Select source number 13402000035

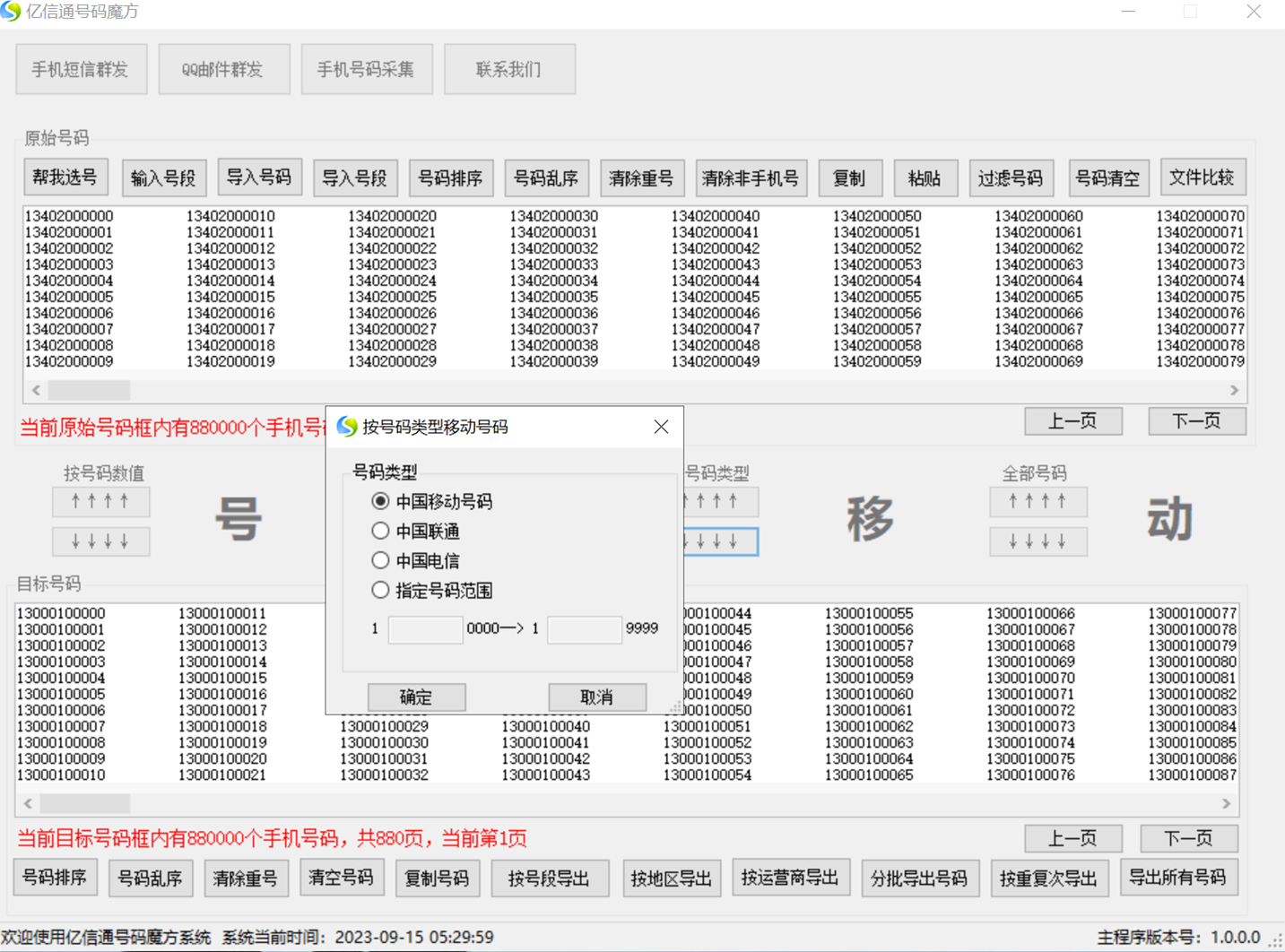click(x=553, y=297)
